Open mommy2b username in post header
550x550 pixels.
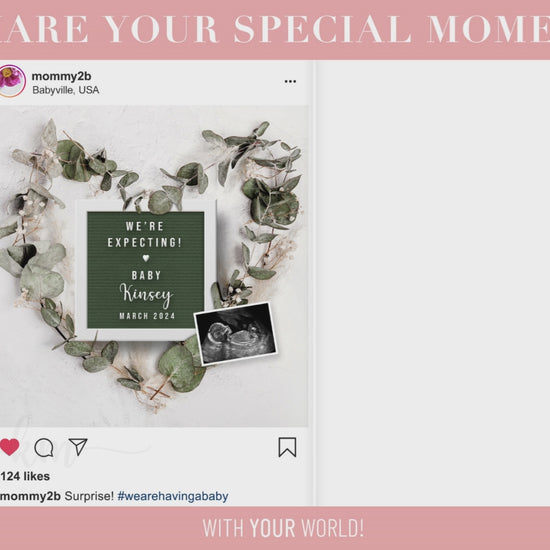click(61, 76)
